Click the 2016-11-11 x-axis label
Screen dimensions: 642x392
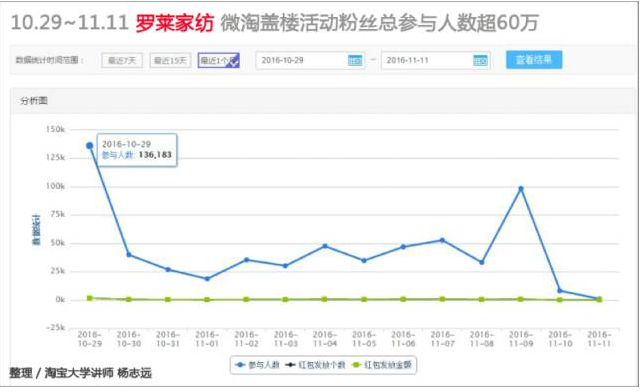(599, 339)
